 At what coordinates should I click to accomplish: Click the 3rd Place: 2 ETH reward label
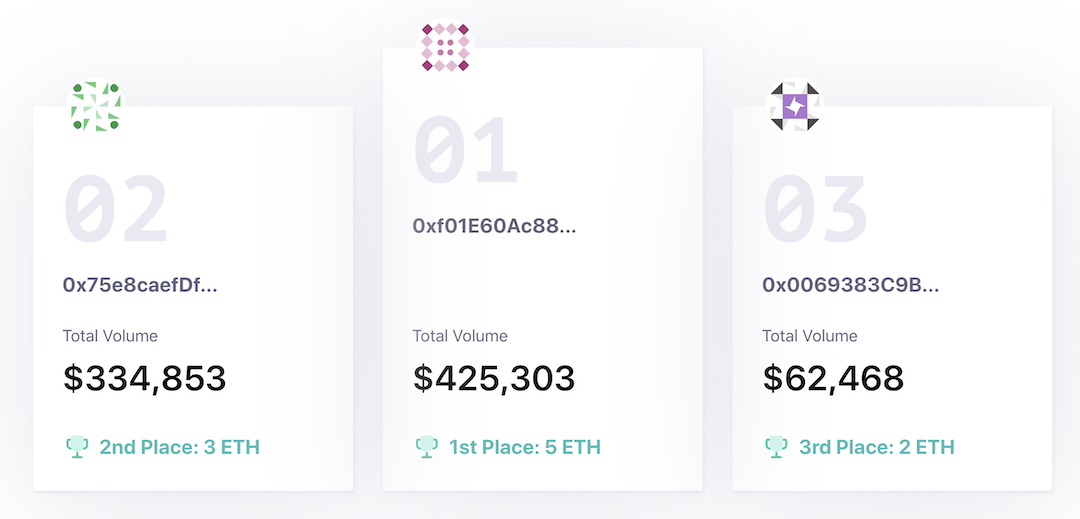pos(876,446)
